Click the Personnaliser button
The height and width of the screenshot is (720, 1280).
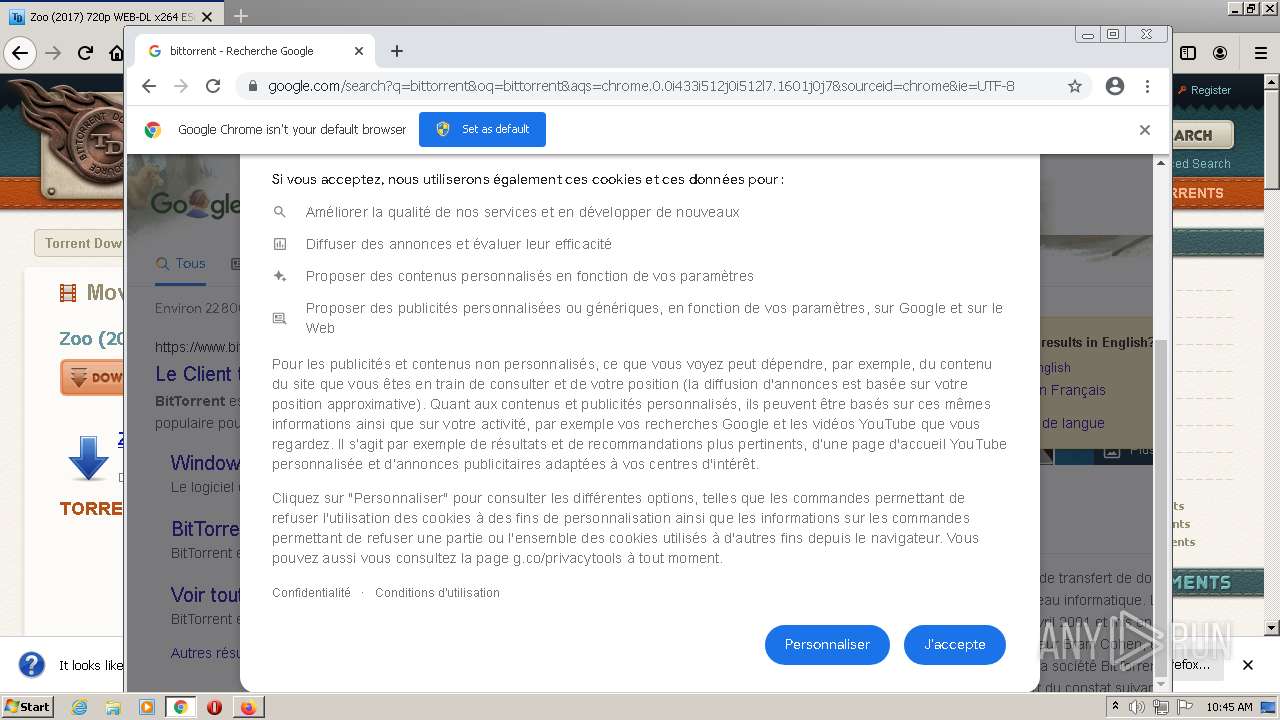(827, 644)
